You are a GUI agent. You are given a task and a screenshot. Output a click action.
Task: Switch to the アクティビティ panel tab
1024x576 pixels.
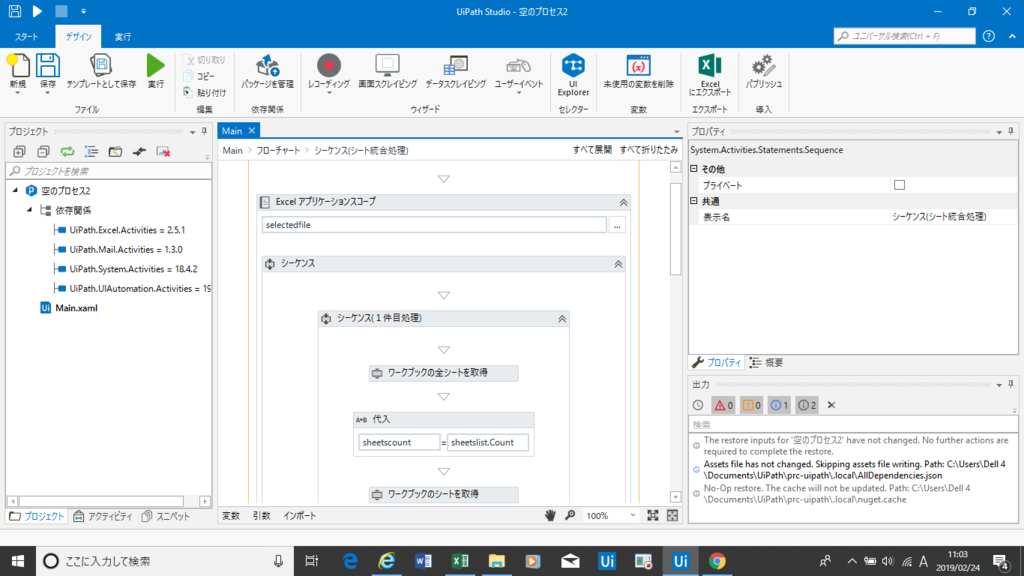(103, 516)
